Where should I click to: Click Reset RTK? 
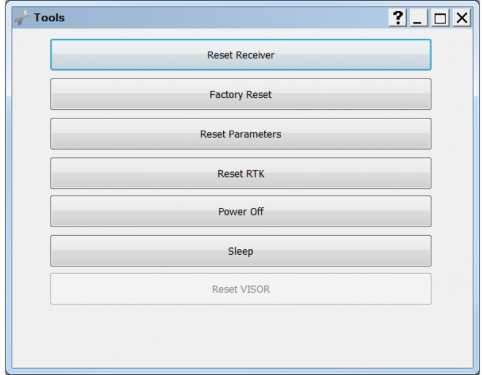(241, 173)
